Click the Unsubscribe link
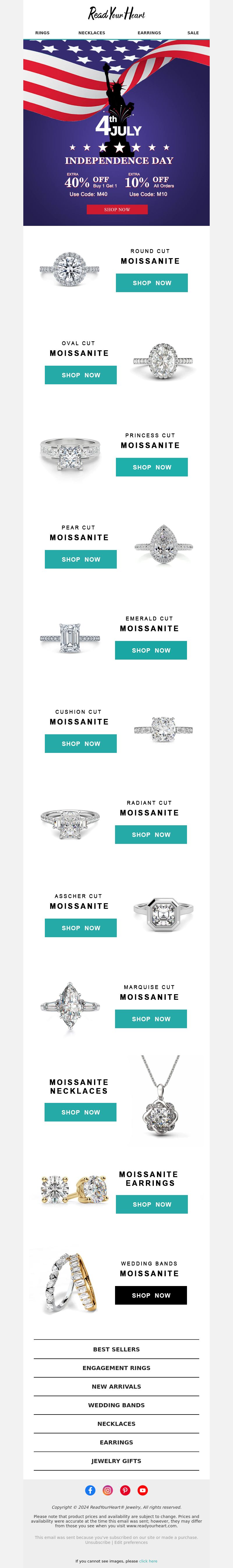Image resolution: width=233 pixels, height=1568 pixels. 98,1542
